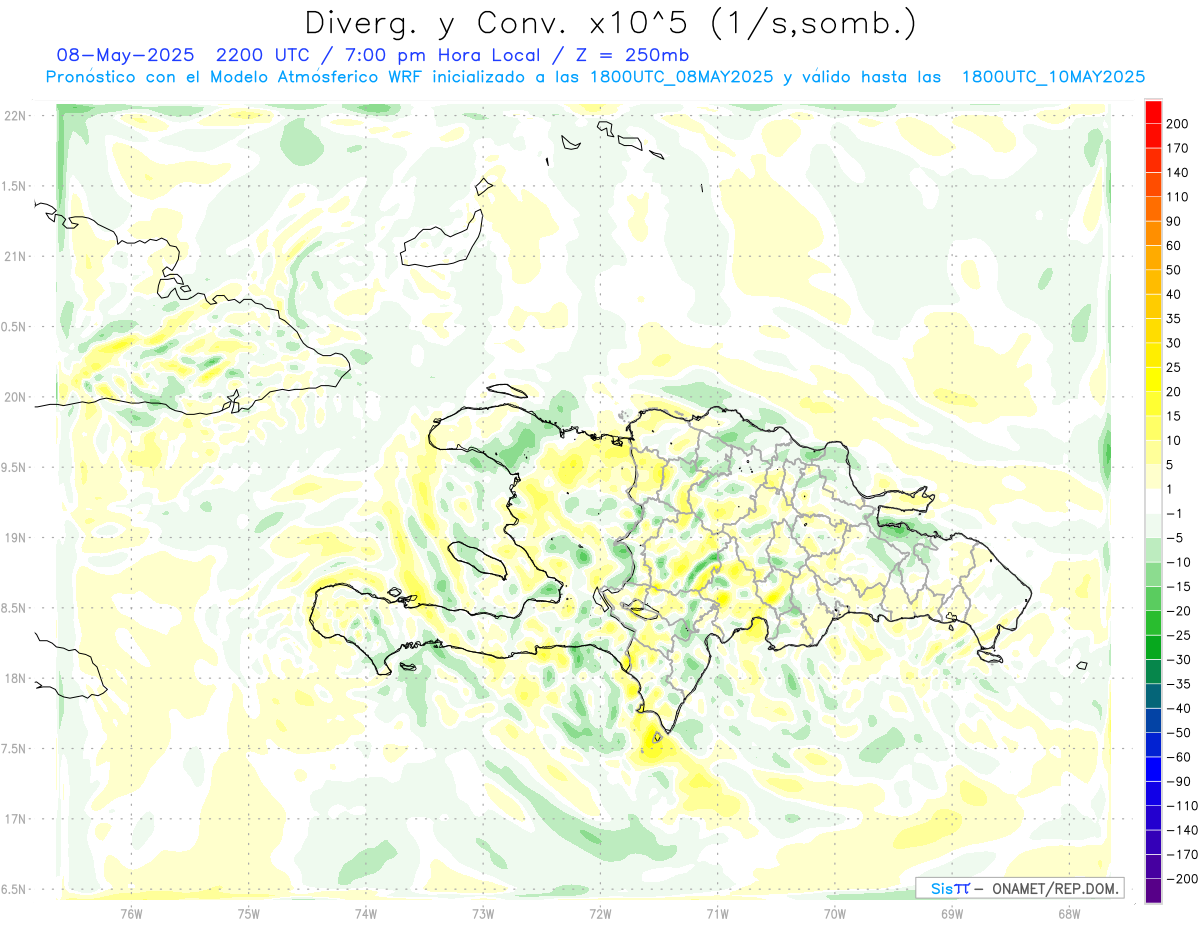The width and height of the screenshot is (1200, 927).
Task: Click the "-5" color bar label
Action: [x=1174, y=538]
